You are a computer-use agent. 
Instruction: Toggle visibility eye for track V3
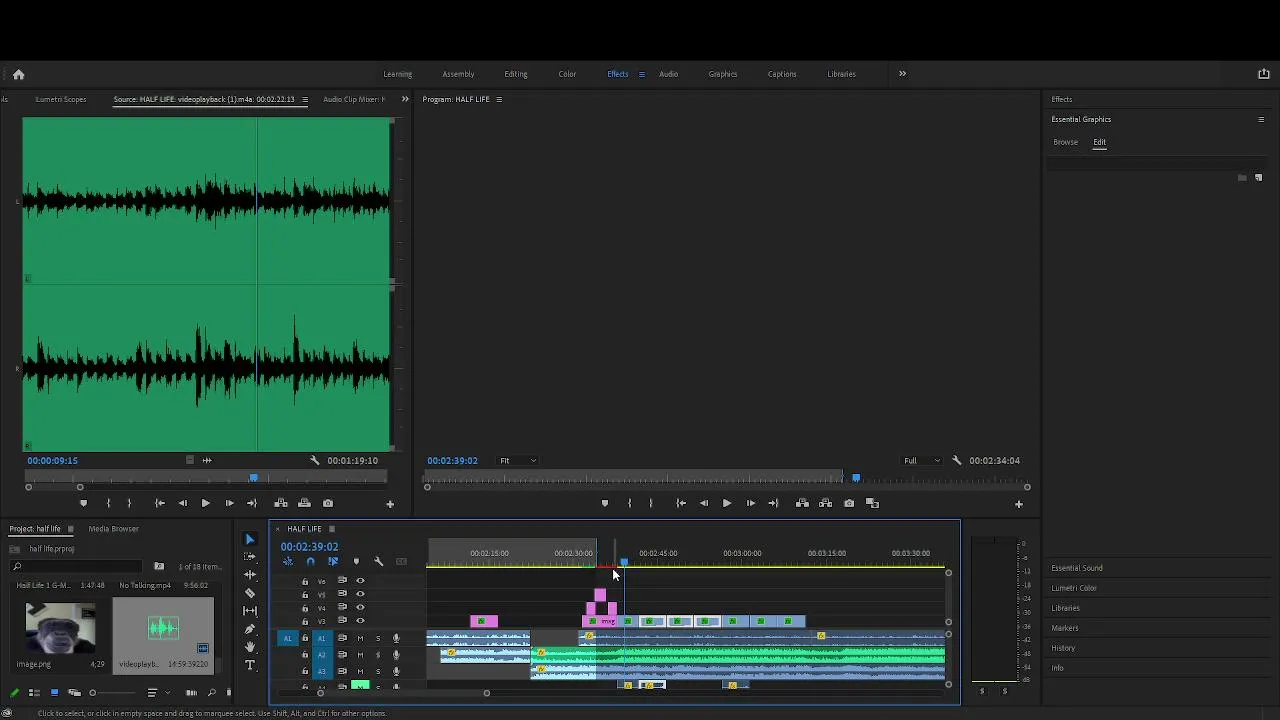(360, 621)
